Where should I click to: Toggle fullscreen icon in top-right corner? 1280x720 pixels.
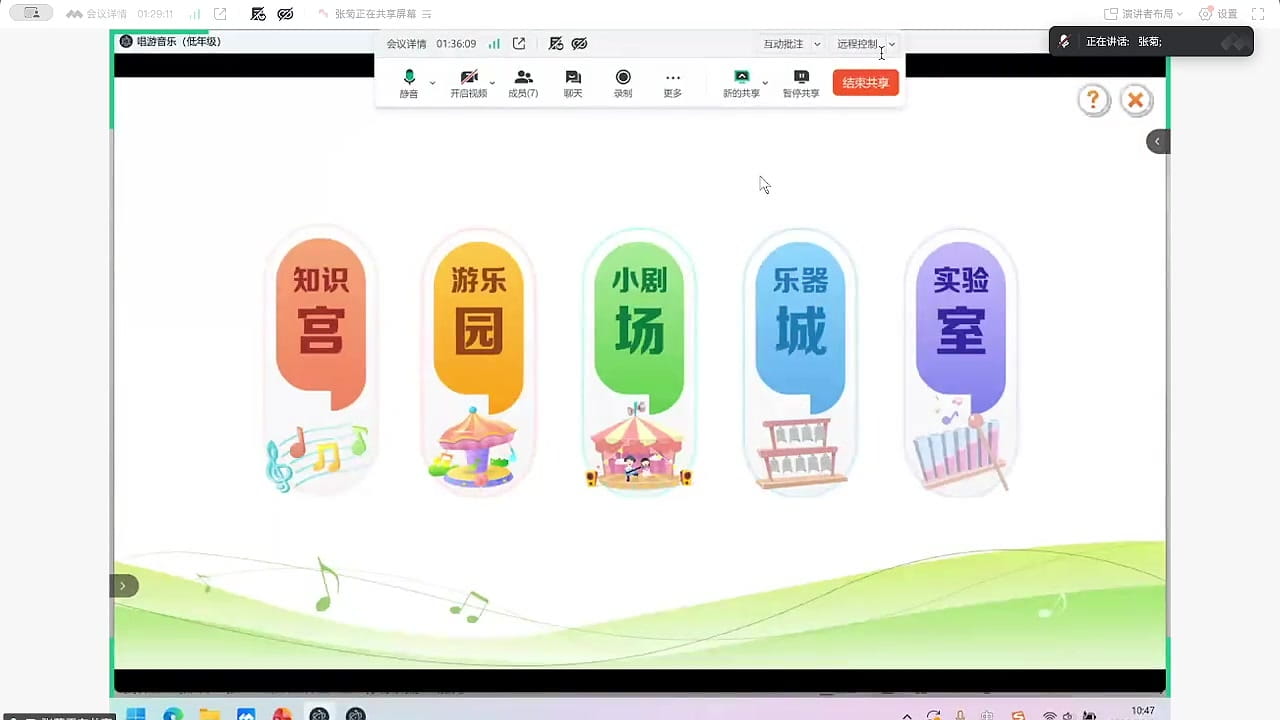(x=1259, y=14)
